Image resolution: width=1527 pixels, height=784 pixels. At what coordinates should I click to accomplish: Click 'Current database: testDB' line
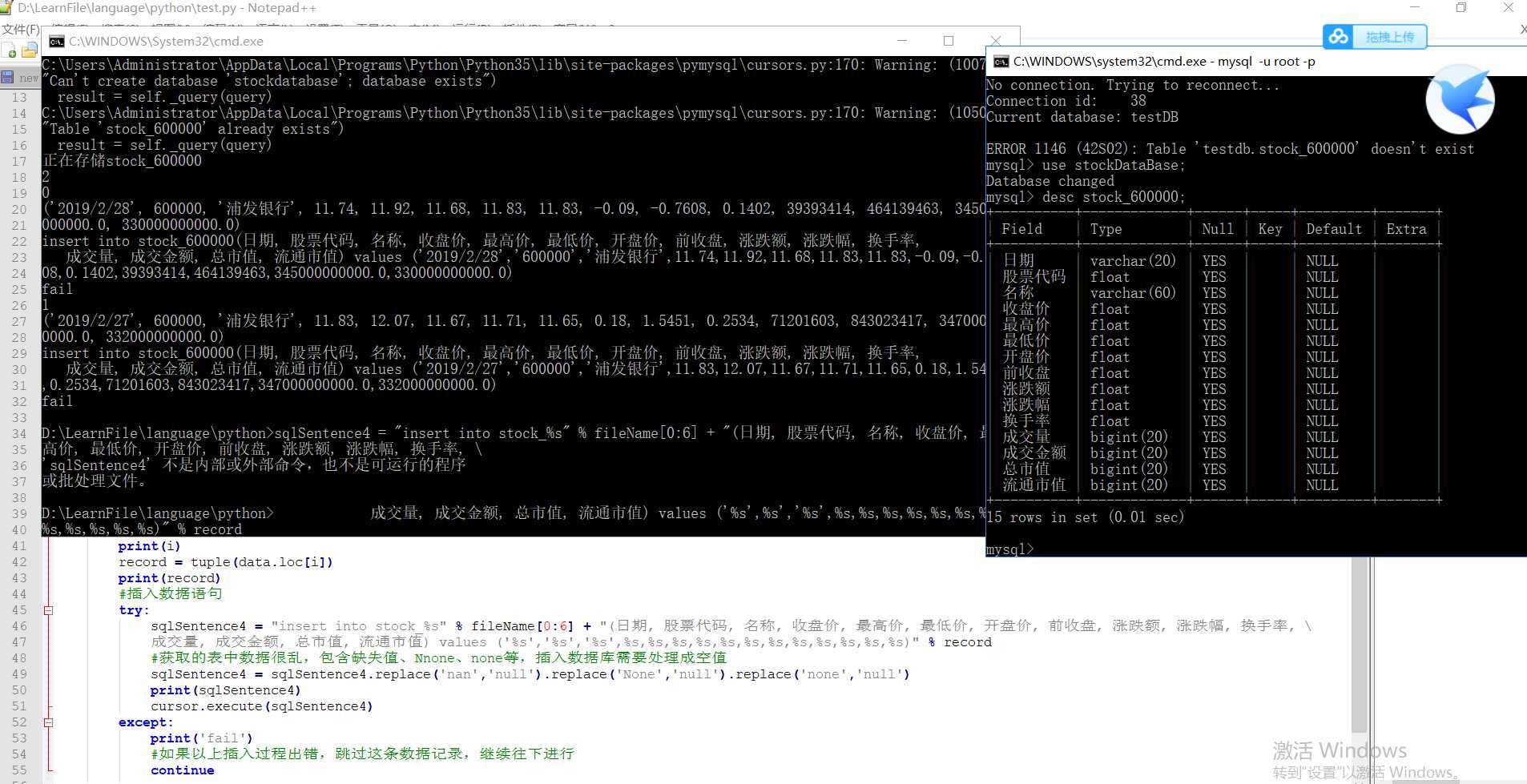1082,117
